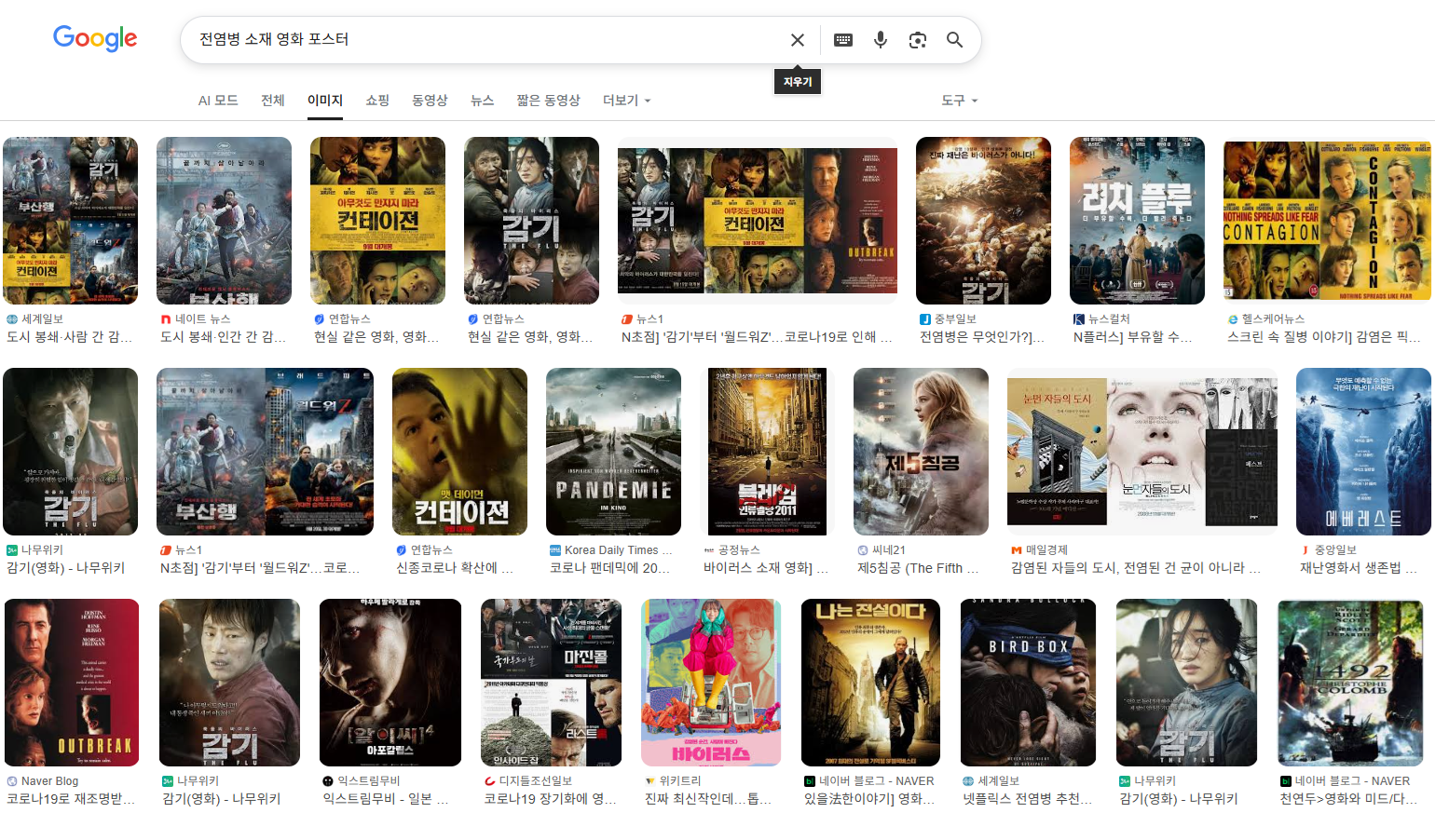Viewport: 1435px width, 840px height.
Task: Open Google Lens image search
Action: [918, 40]
